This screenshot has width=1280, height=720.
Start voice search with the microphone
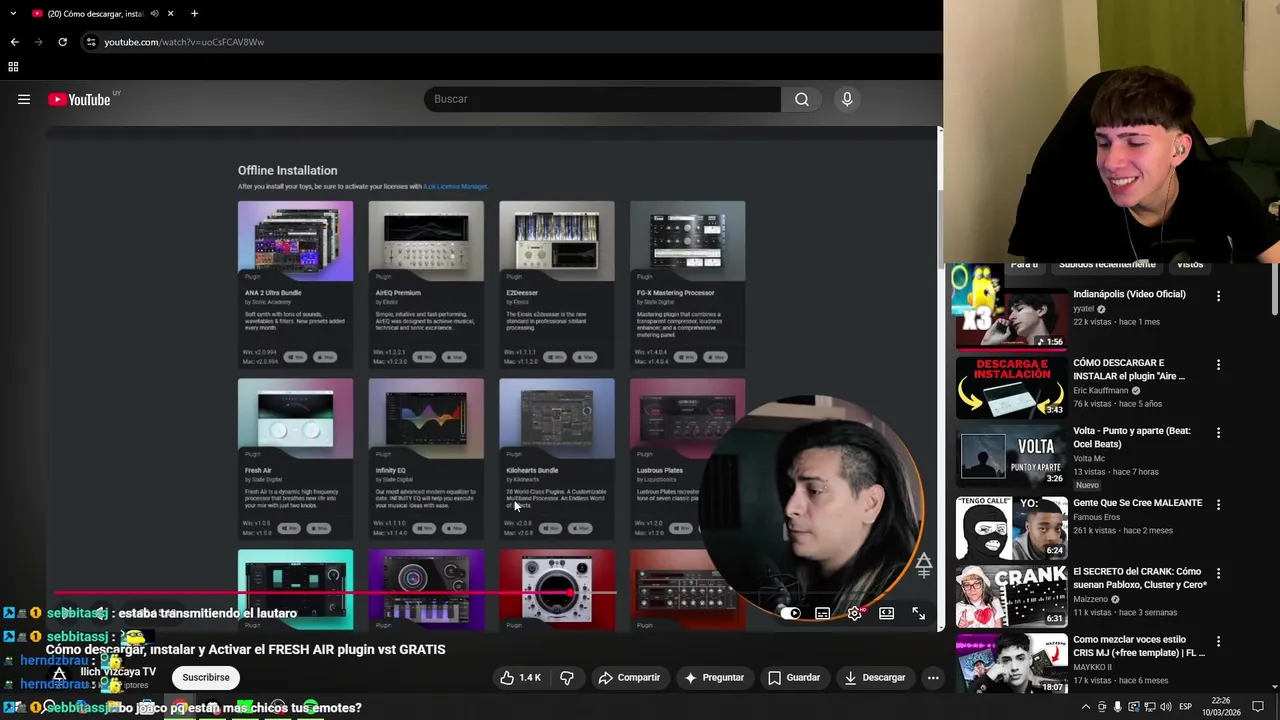point(847,99)
